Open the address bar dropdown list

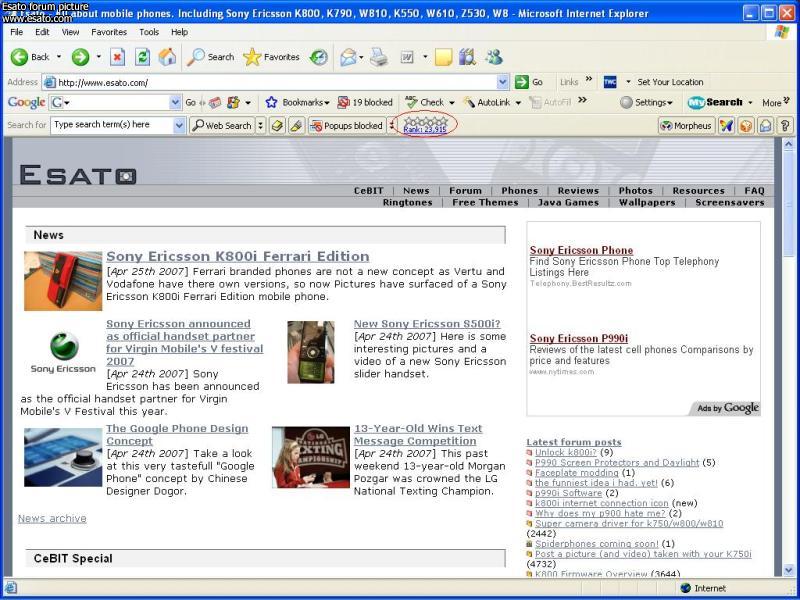(503, 82)
